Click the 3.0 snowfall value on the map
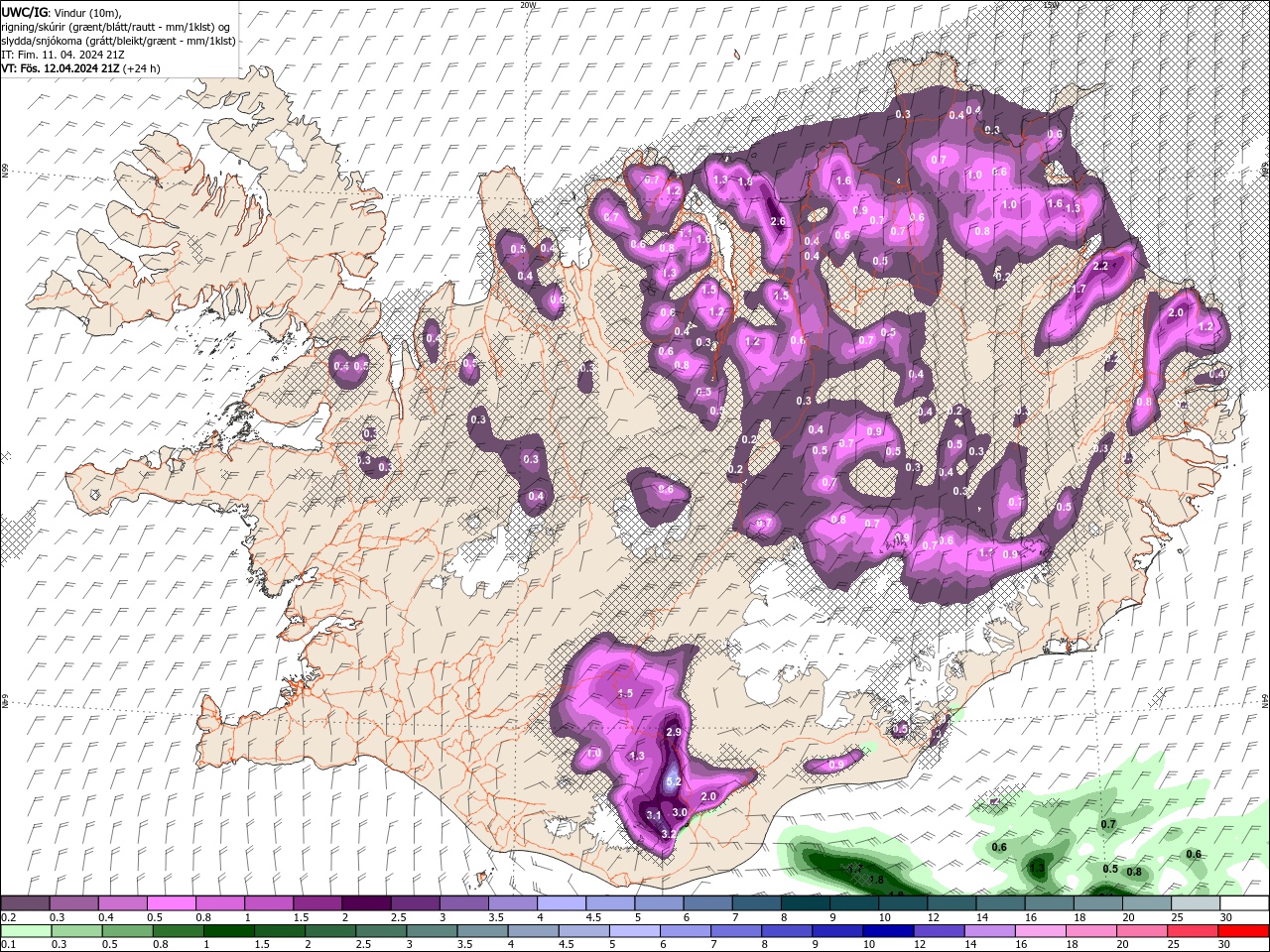The image size is (1270, 952). click(x=680, y=812)
